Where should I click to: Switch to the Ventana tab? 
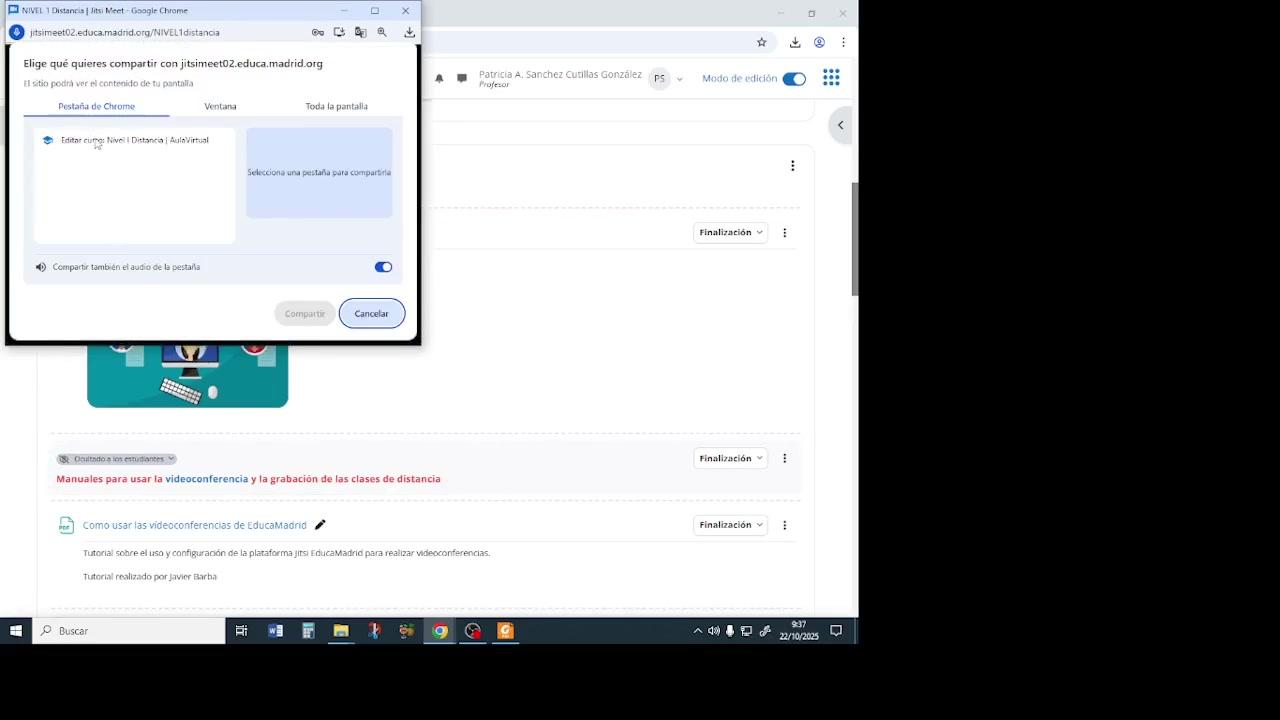(x=220, y=106)
